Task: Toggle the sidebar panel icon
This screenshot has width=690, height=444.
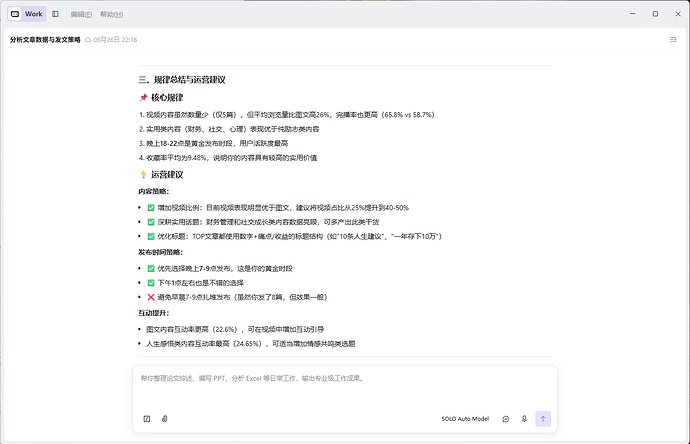Action: [55, 14]
